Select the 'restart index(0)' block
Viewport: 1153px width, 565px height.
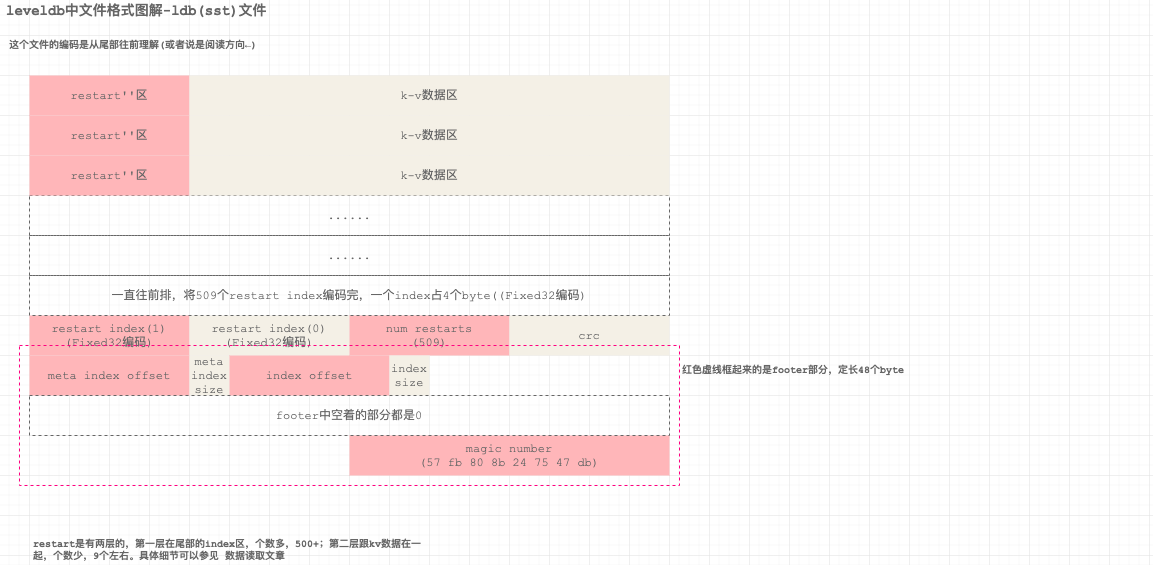pos(269,335)
